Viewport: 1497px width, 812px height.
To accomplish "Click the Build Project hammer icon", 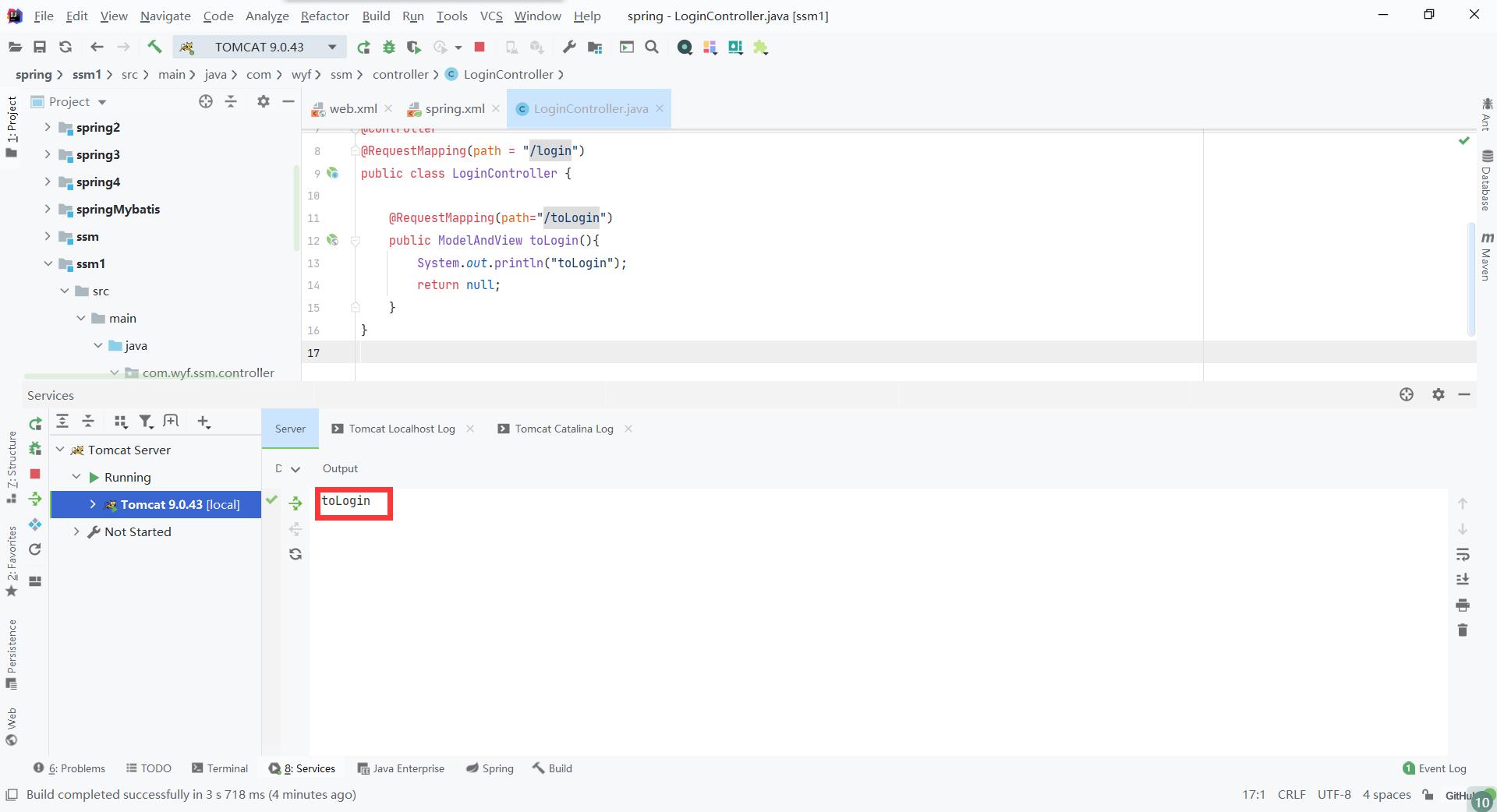I will (x=154, y=48).
